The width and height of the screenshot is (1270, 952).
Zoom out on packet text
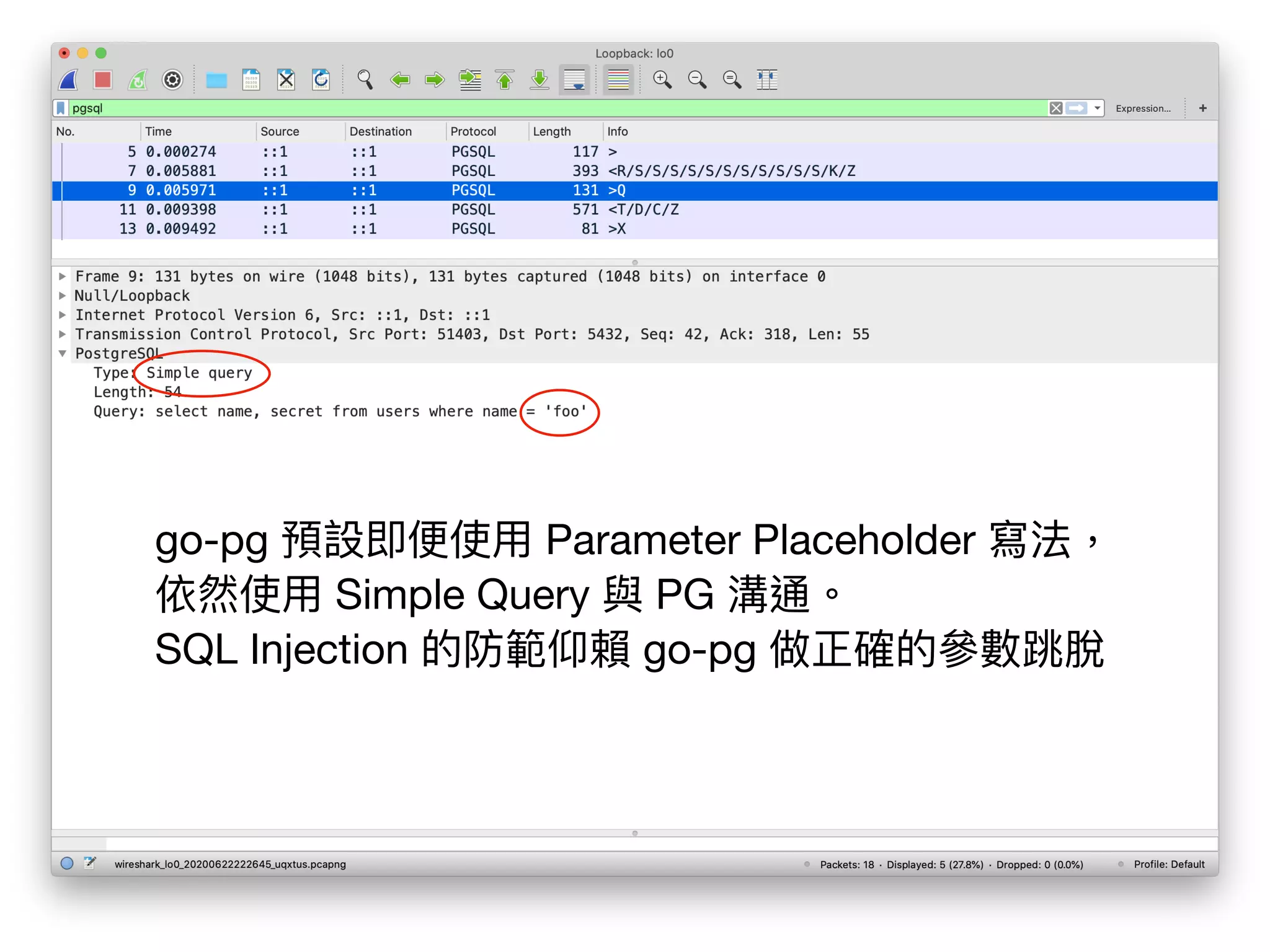pyautogui.click(x=697, y=79)
